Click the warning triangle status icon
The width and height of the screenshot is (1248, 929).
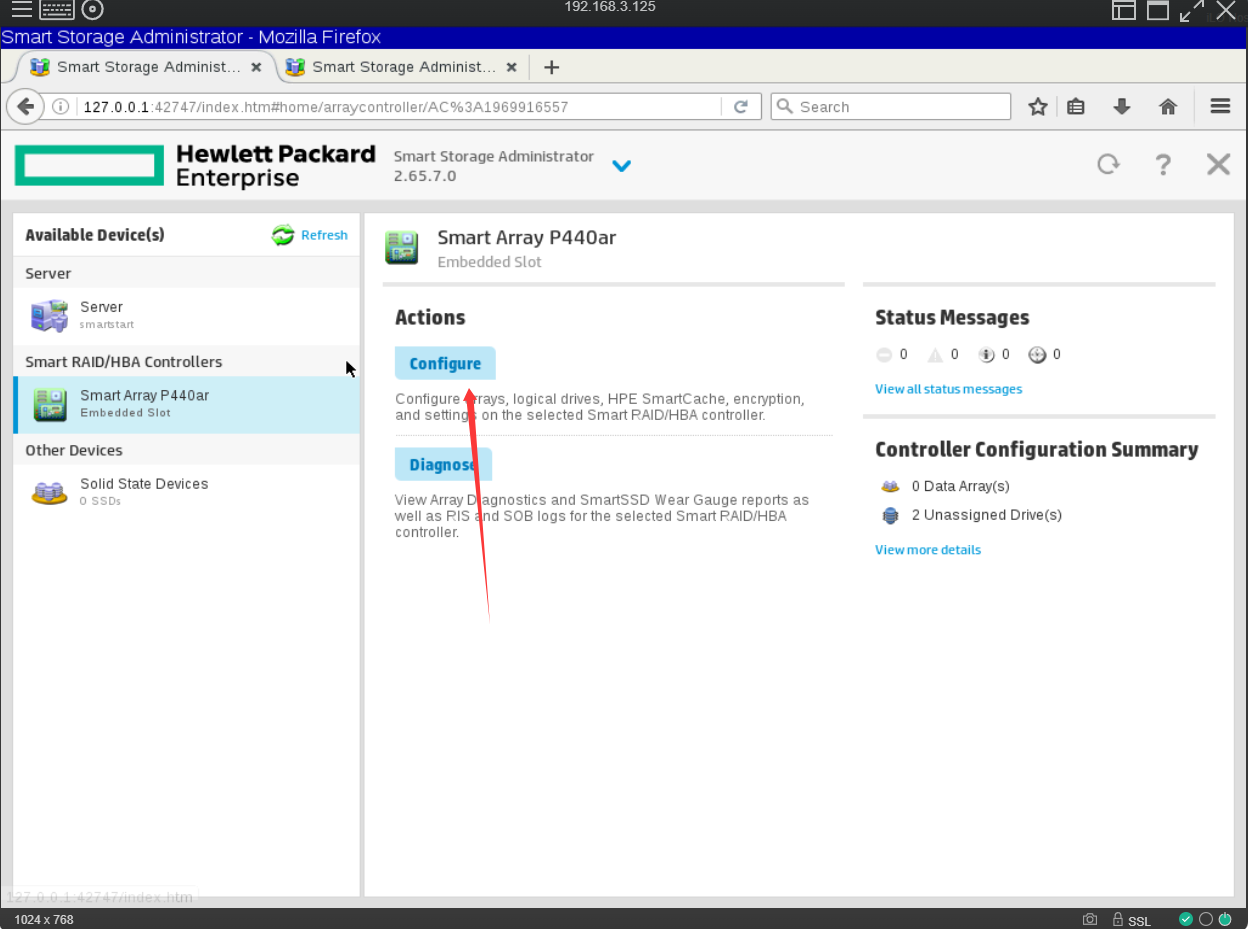point(936,354)
